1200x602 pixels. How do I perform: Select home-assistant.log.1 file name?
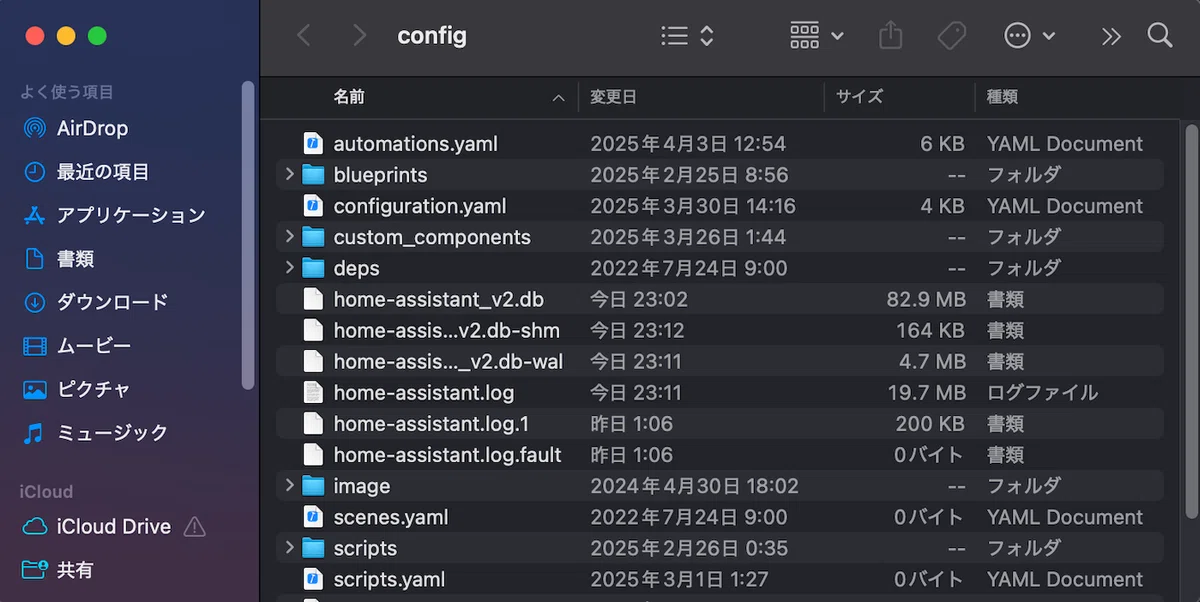point(432,424)
